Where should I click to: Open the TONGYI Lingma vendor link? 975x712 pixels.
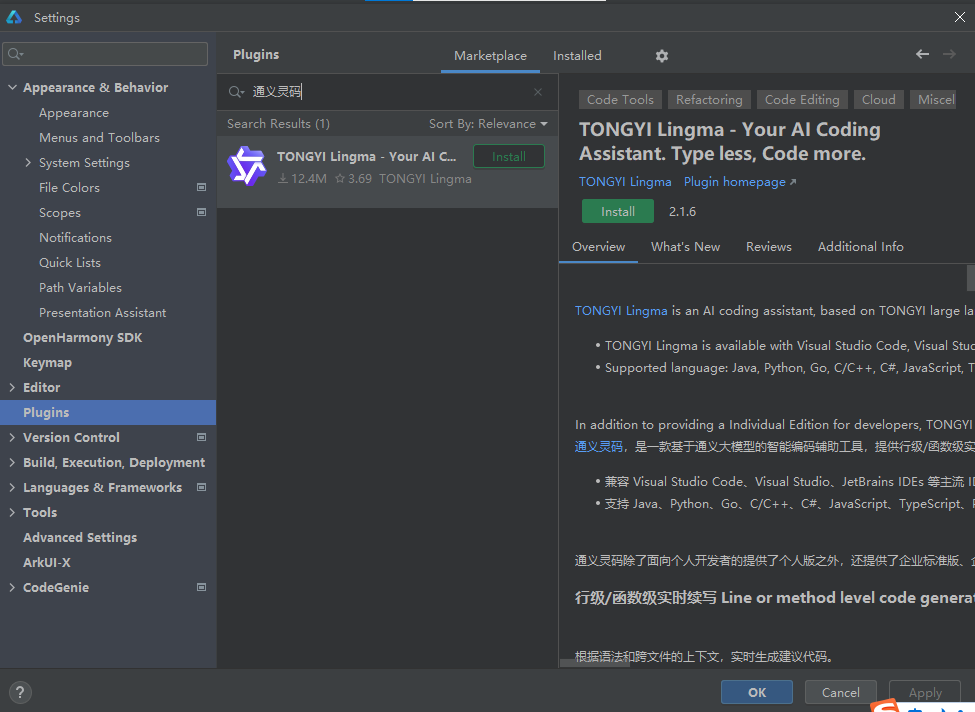(x=625, y=182)
